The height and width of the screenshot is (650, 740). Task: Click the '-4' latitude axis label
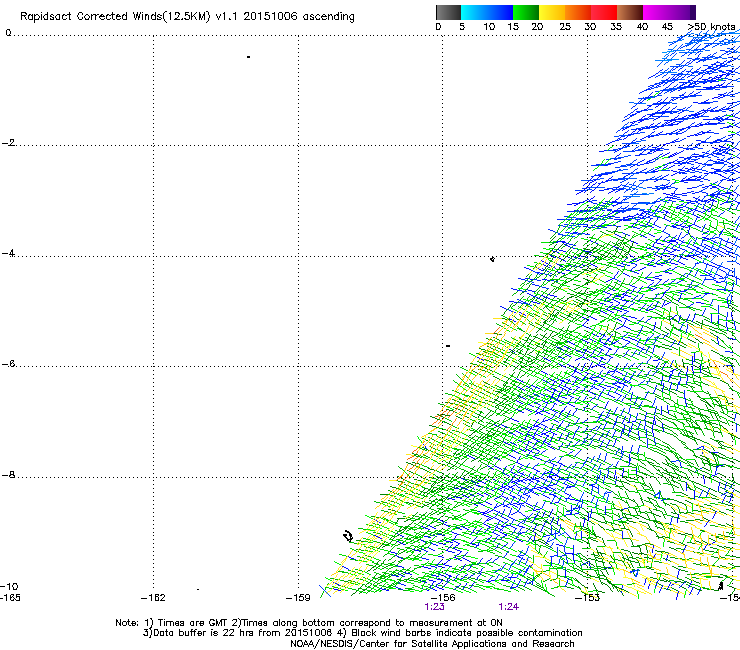pos(8,253)
